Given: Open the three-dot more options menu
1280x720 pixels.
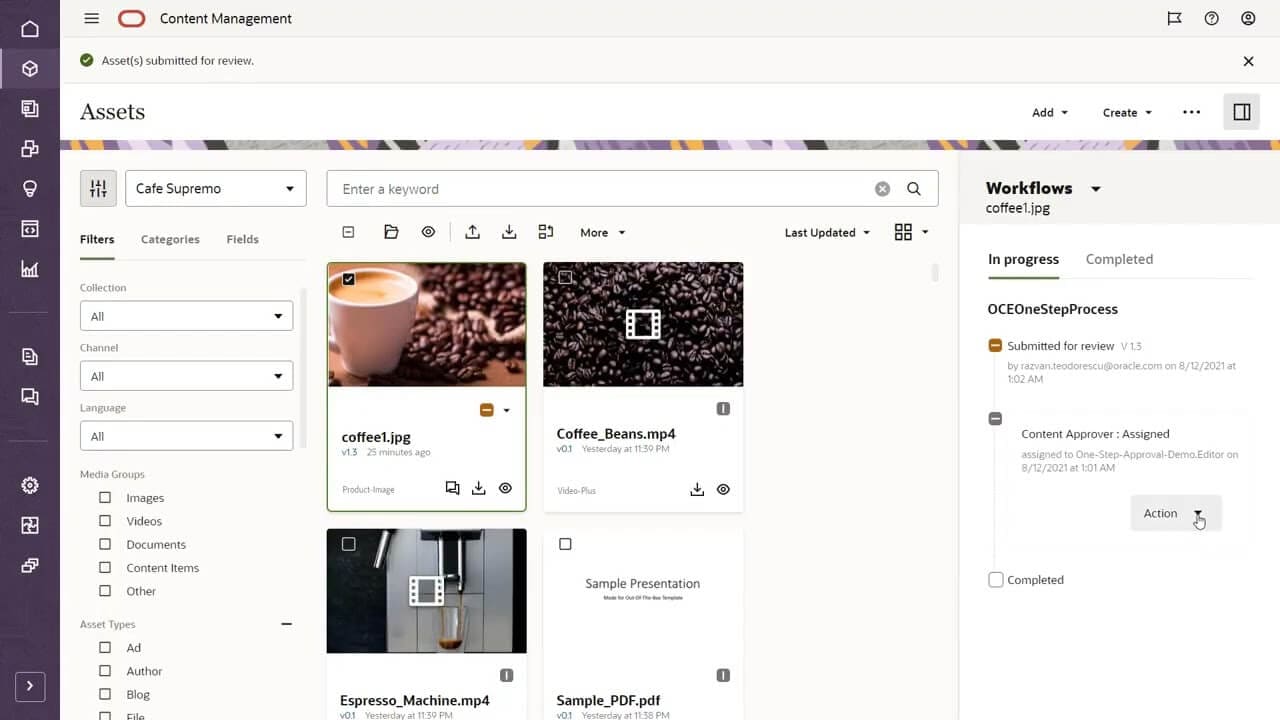Looking at the screenshot, I should coord(1191,112).
